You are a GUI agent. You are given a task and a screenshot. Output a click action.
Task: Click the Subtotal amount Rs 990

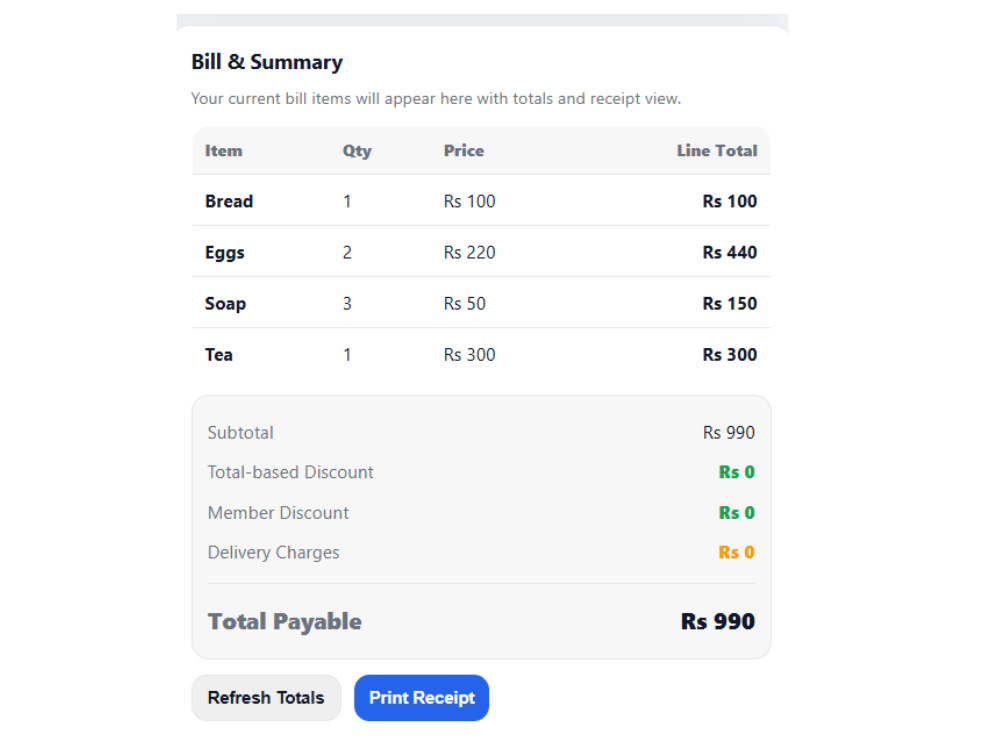729,432
